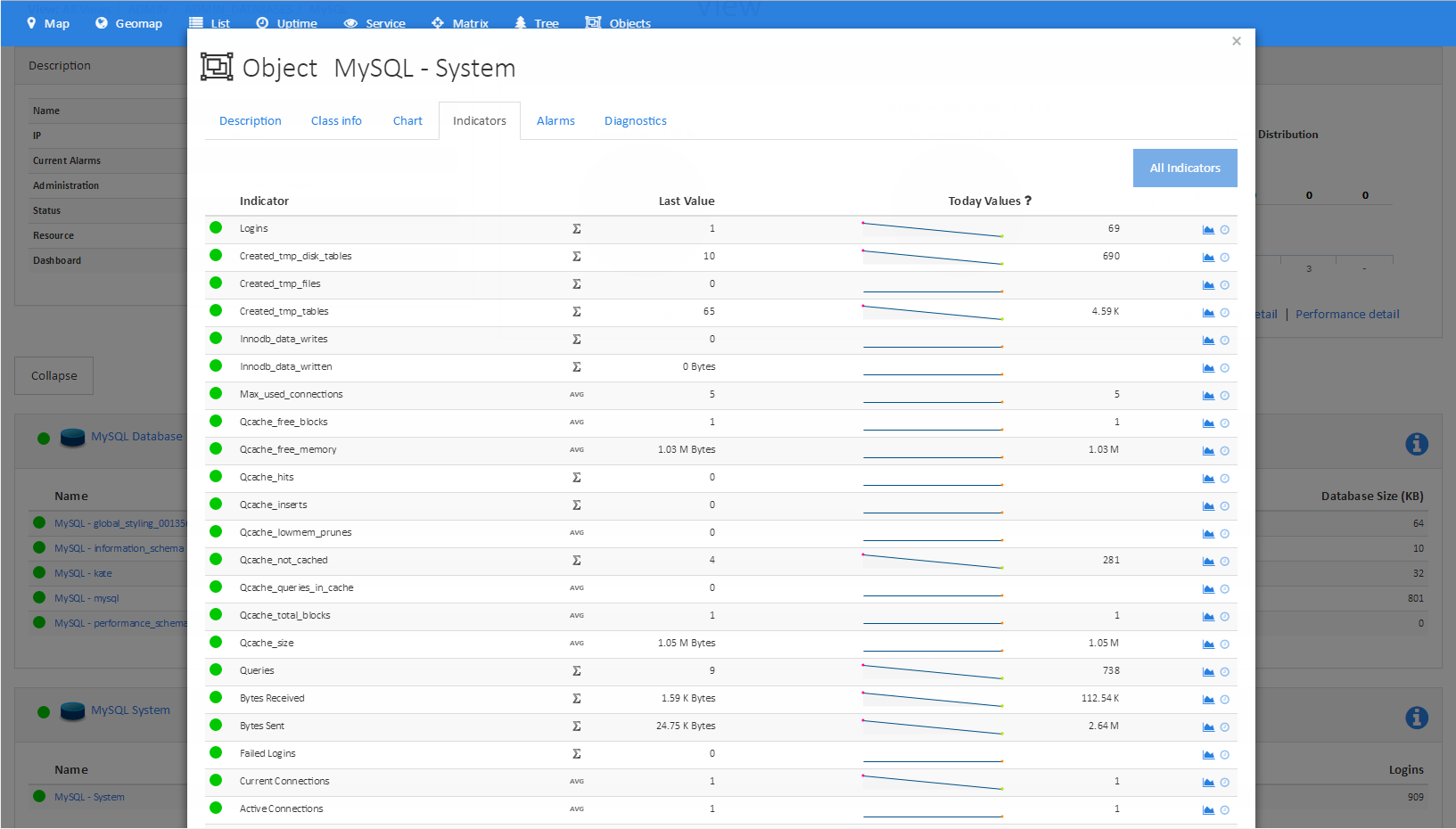1456x829 pixels.
Task: Open the Performance detail link
Action: coord(1346,314)
